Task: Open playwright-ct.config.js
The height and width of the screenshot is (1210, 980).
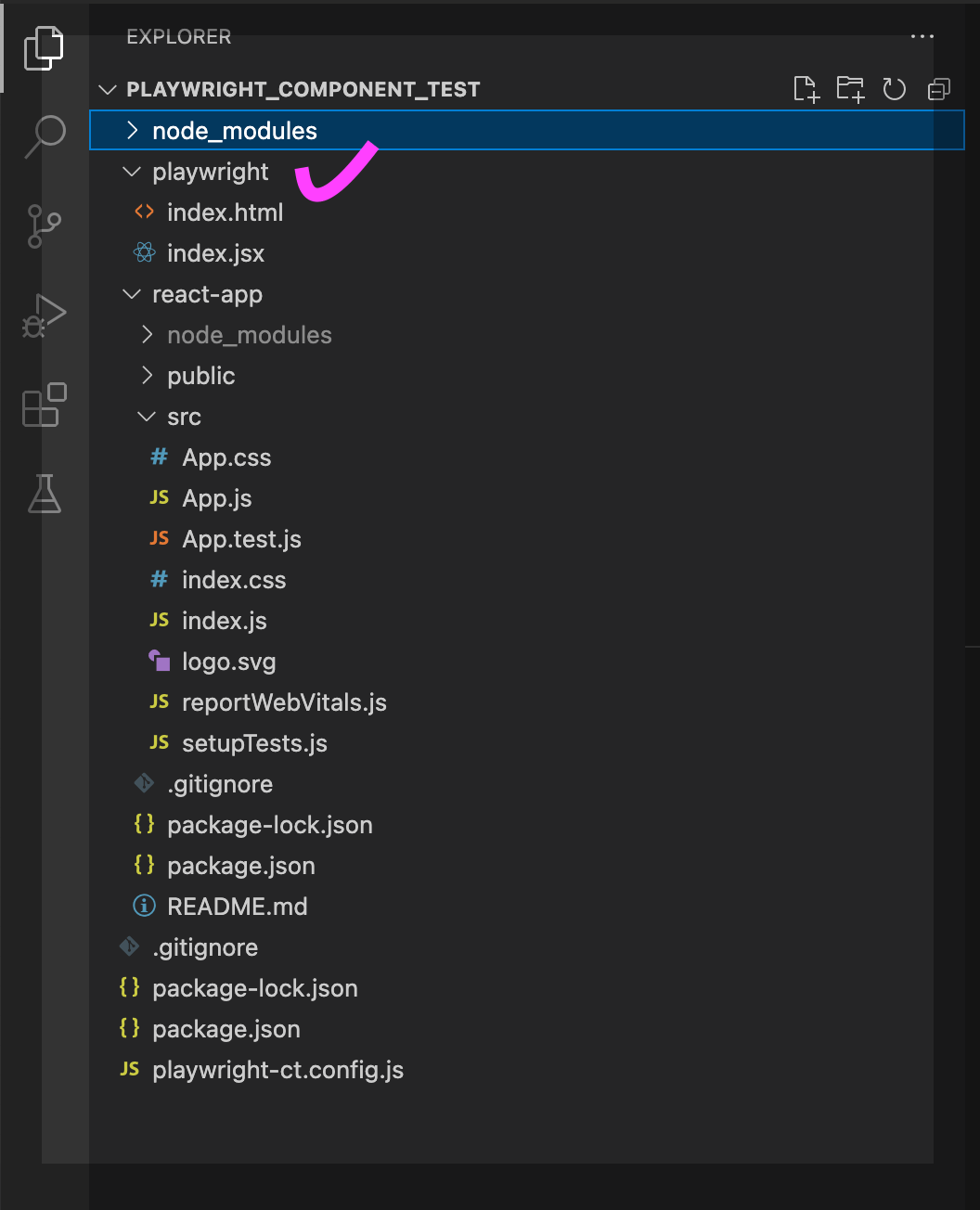Action: point(277,1070)
